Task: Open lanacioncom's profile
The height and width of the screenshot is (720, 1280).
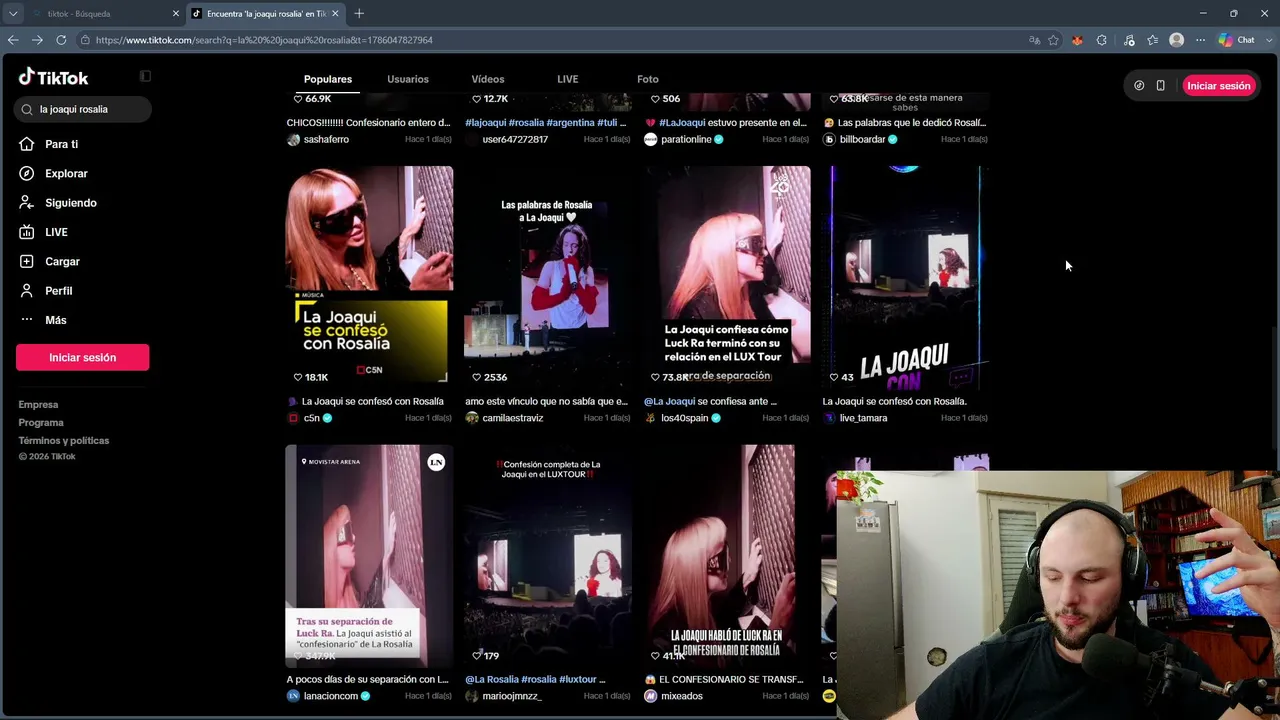Action: [x=330, y=696]
